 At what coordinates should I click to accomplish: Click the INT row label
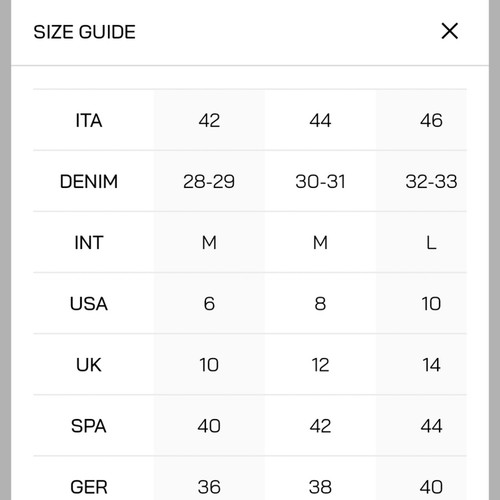coord(89,242)
